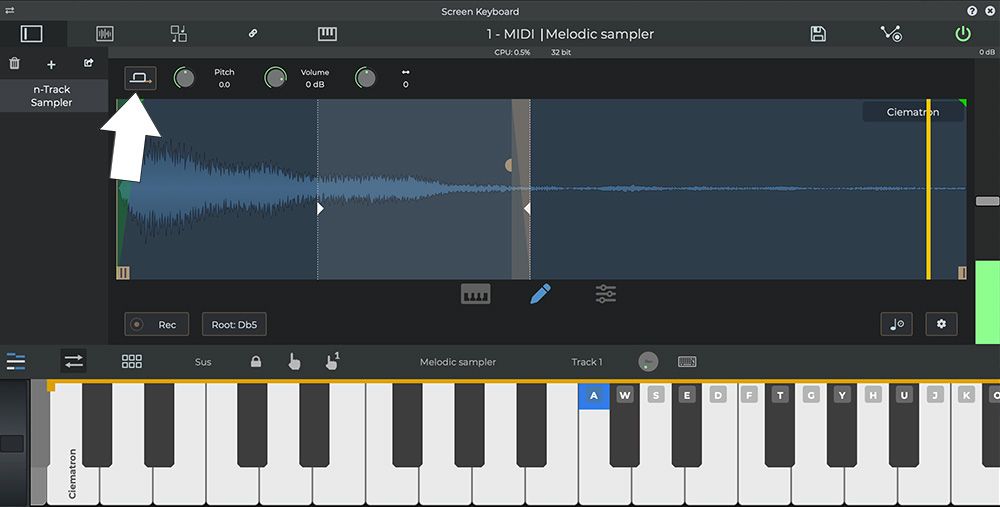The image size is (1000, 507).
Task: Click the Volume knob
Action: (275, 78)
